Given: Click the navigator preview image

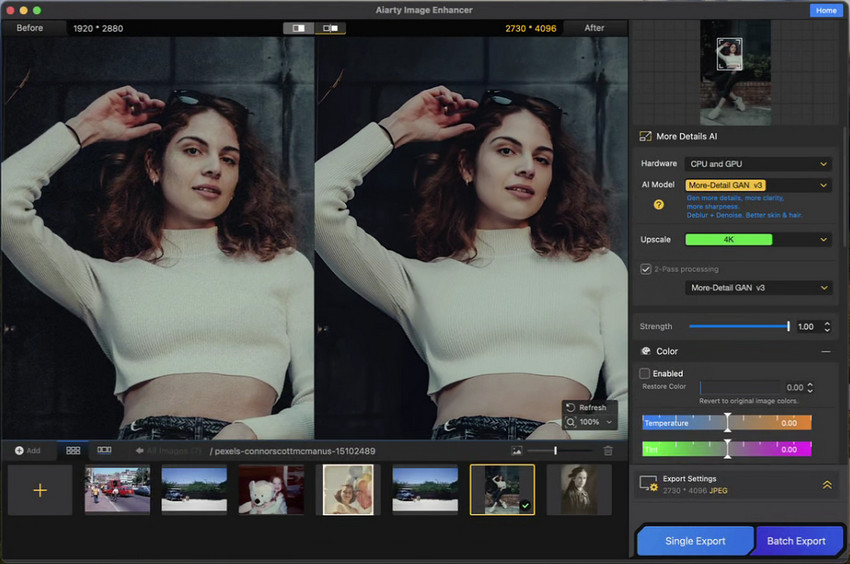Looking at the screenshot, I should coord(735,73).
